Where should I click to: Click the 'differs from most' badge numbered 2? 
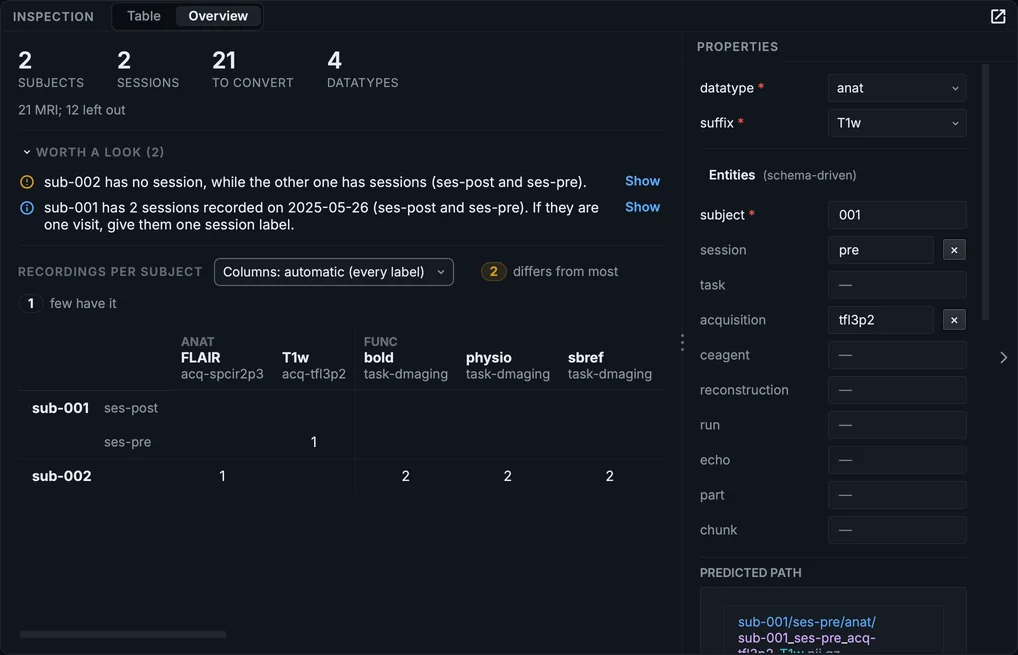pyautogui.click(x=493, y=271)
